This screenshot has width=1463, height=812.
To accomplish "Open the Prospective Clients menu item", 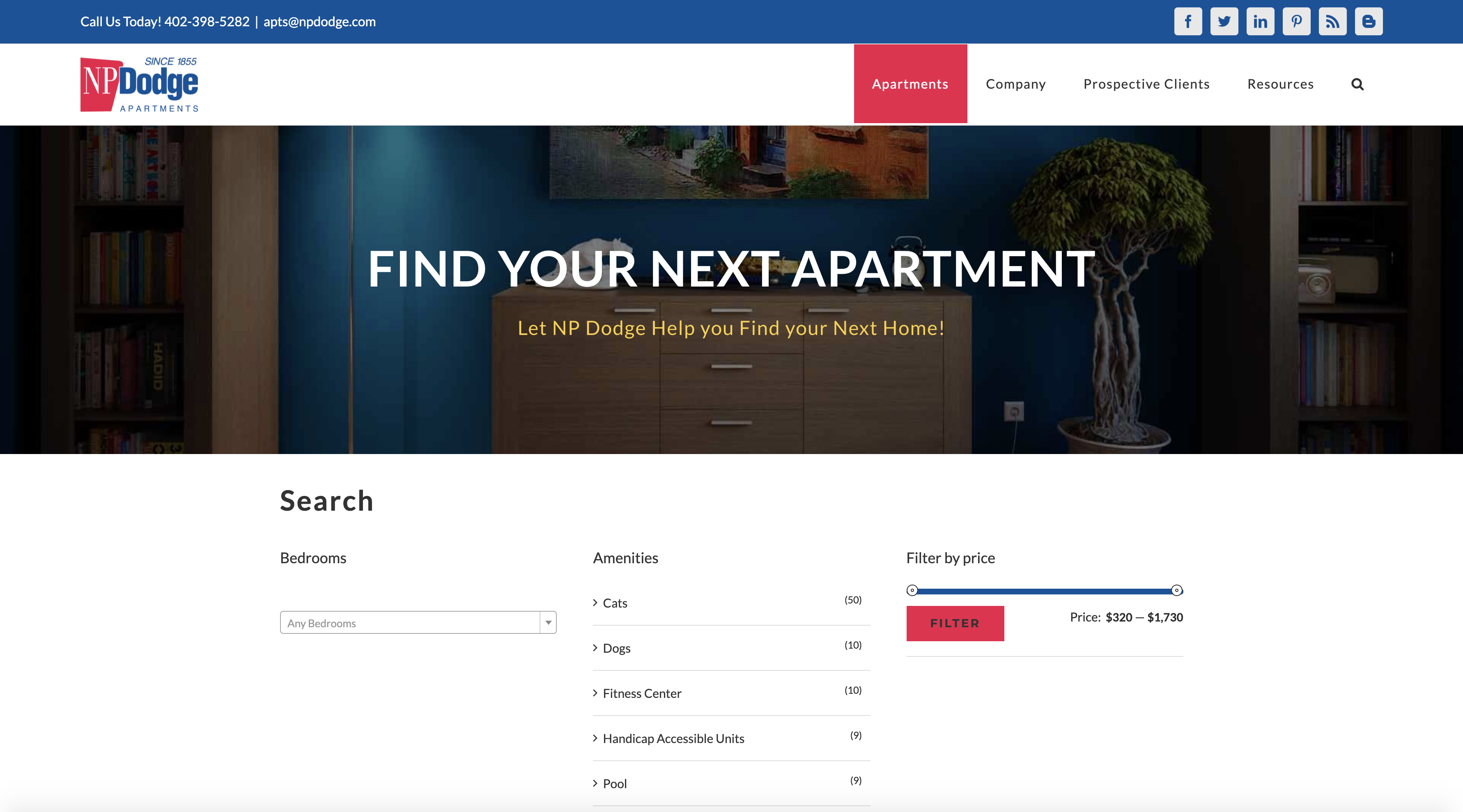I will point(1146,84).
